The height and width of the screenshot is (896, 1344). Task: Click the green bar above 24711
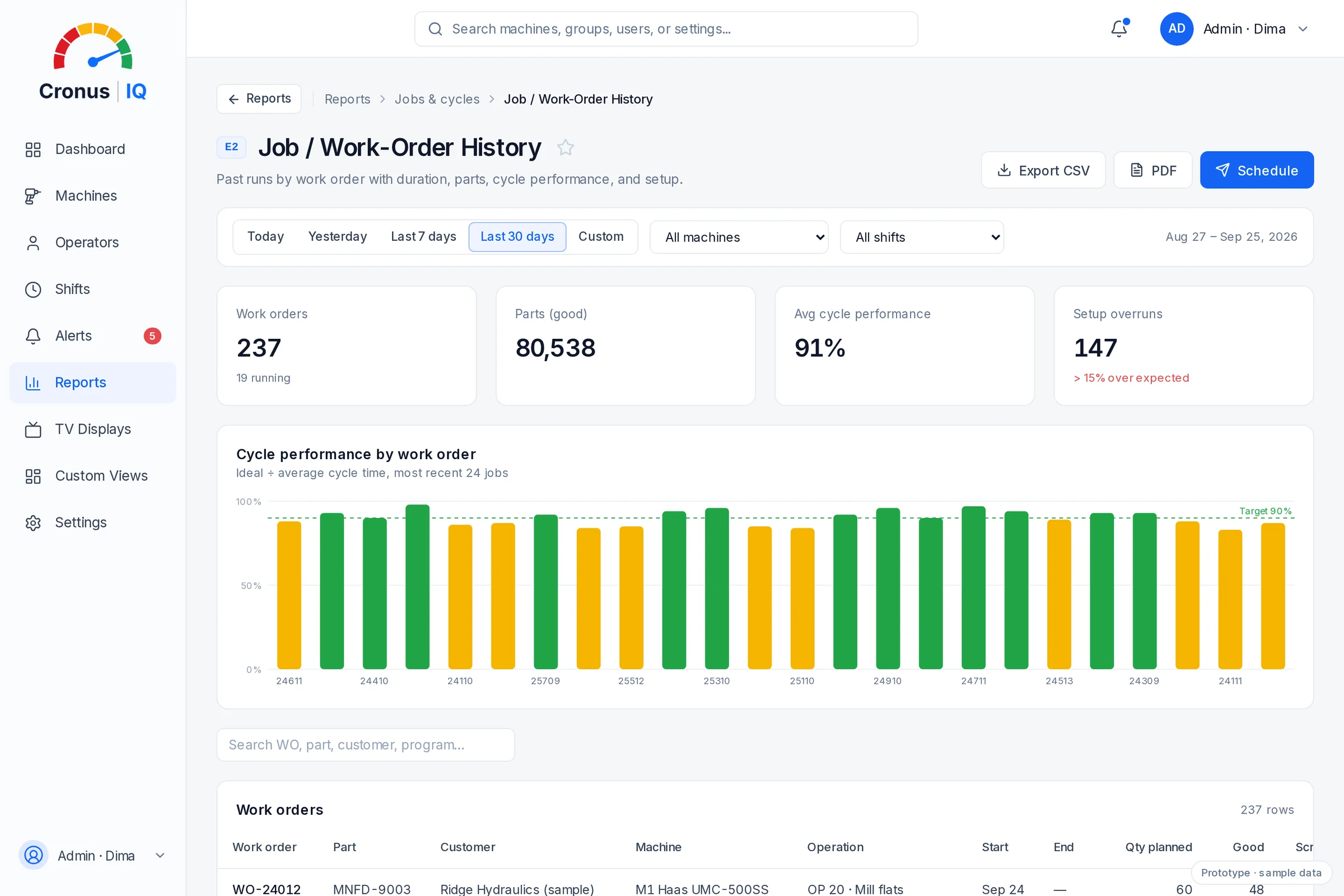pyautogui.click(x=974, y=587)
